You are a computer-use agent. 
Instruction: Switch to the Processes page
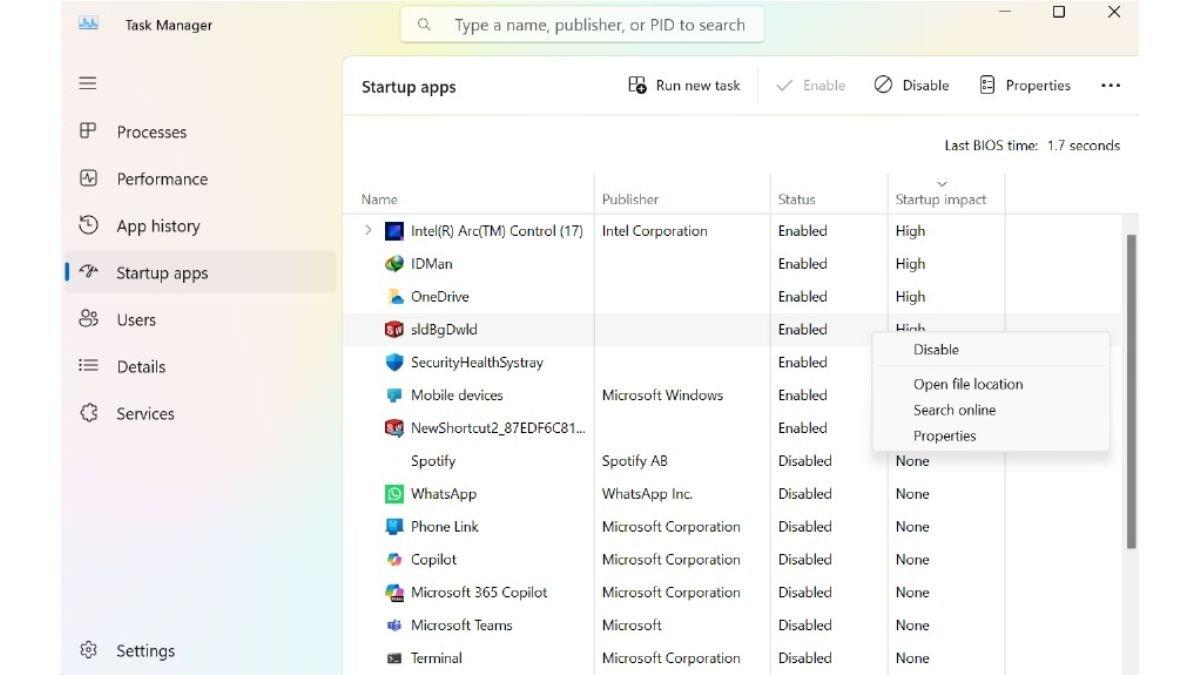click(200, 132)
